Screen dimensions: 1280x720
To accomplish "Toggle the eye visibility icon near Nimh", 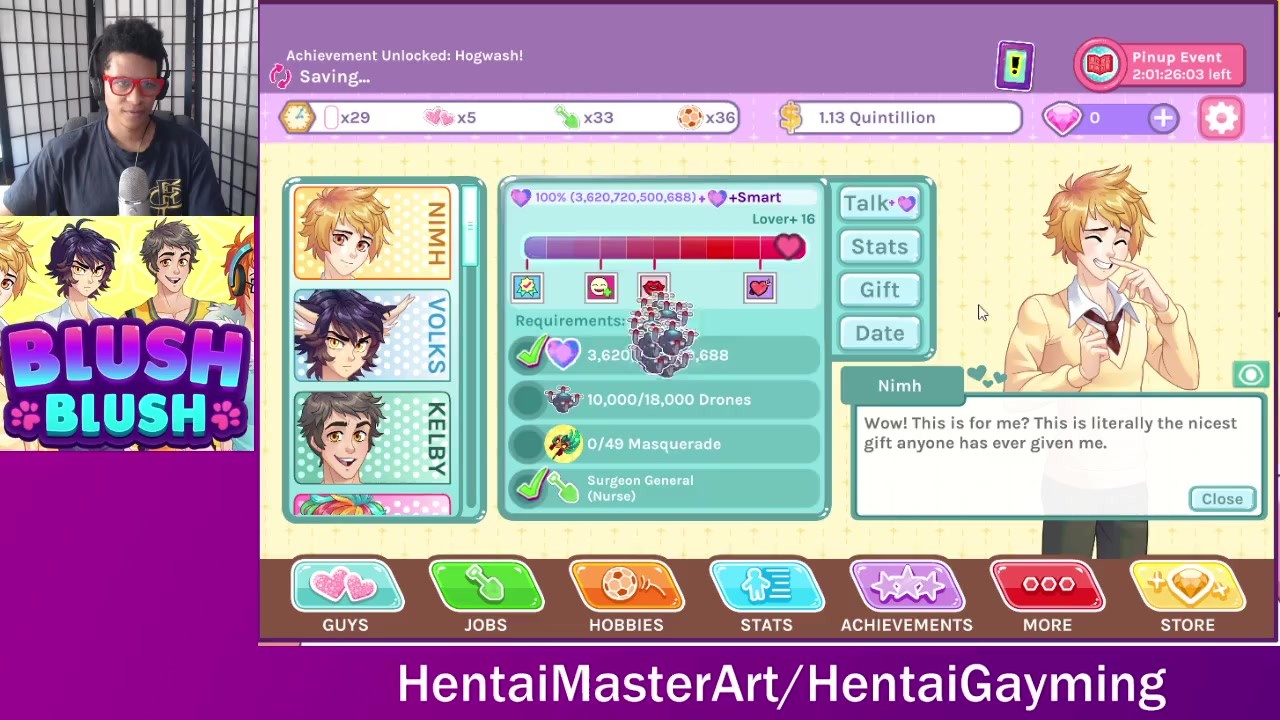I will (1250, 375).
